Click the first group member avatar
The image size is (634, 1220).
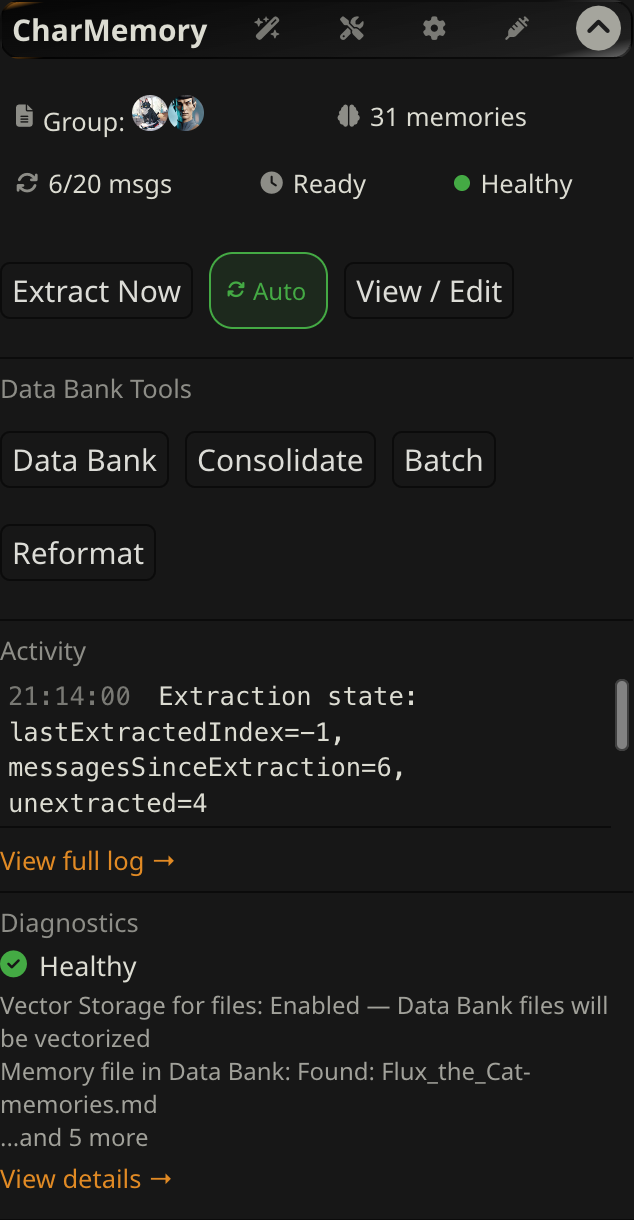click(x=150, y=114)
